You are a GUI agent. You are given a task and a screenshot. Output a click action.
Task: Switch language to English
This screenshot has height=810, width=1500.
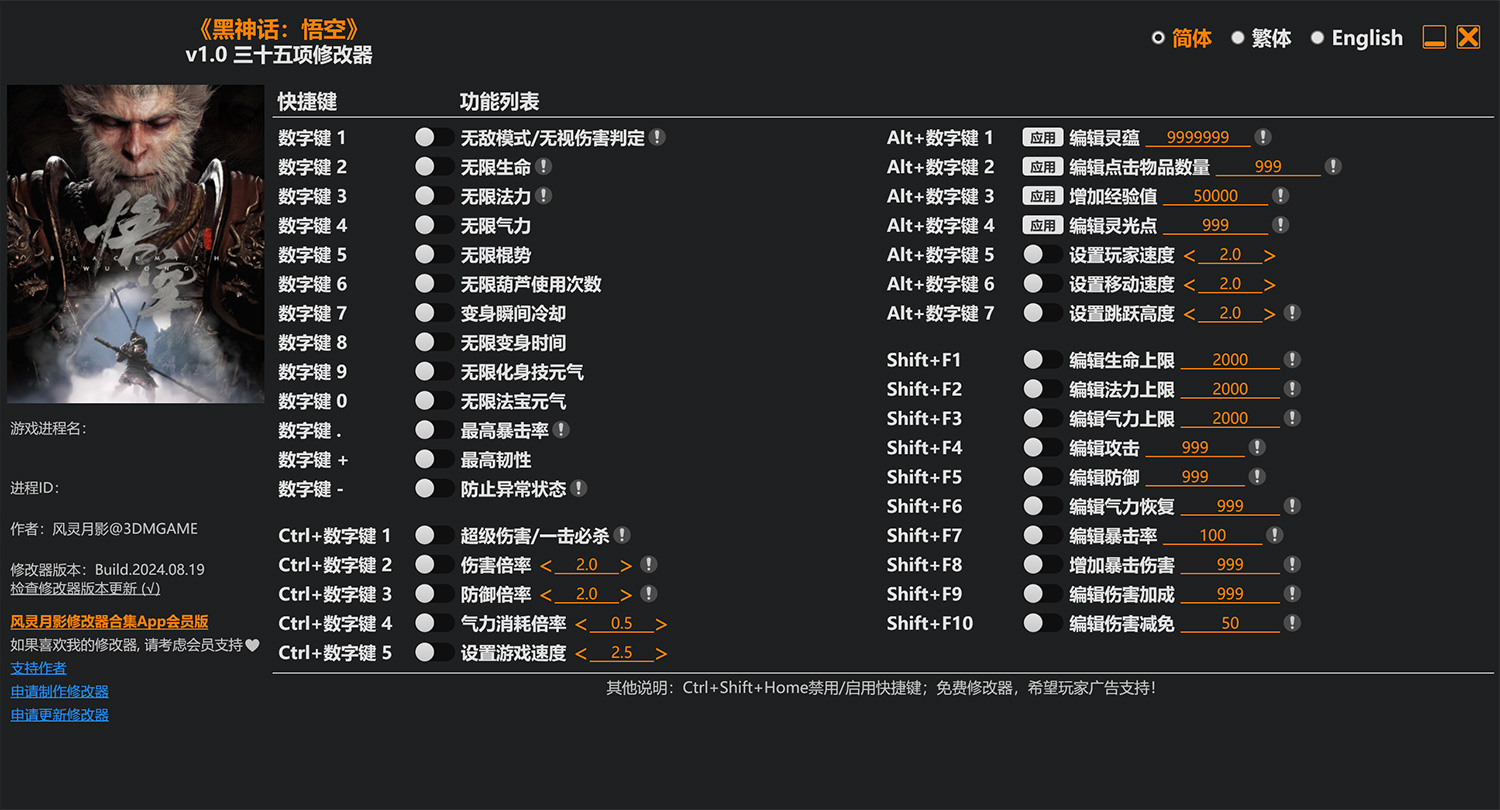[1357, 38]
